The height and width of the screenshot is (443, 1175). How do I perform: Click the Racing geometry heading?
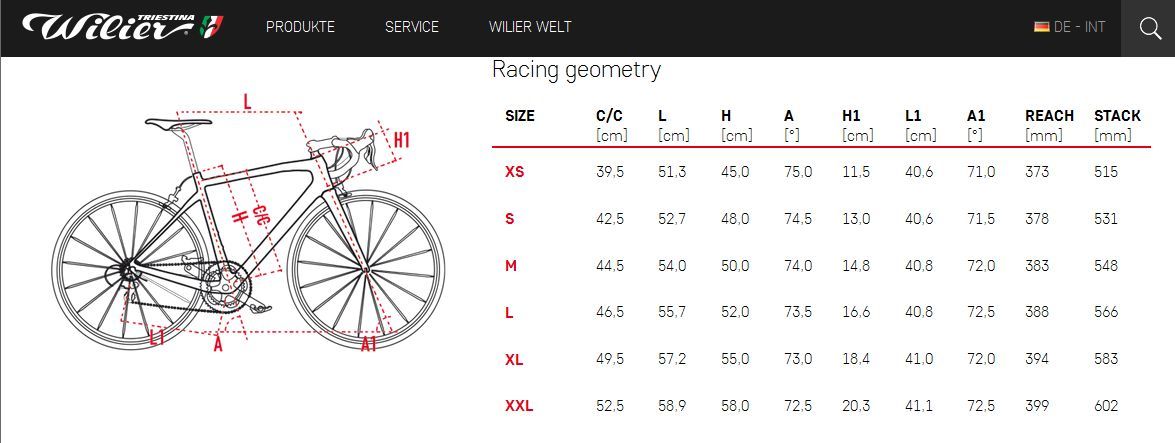click(x=576, y=70)
